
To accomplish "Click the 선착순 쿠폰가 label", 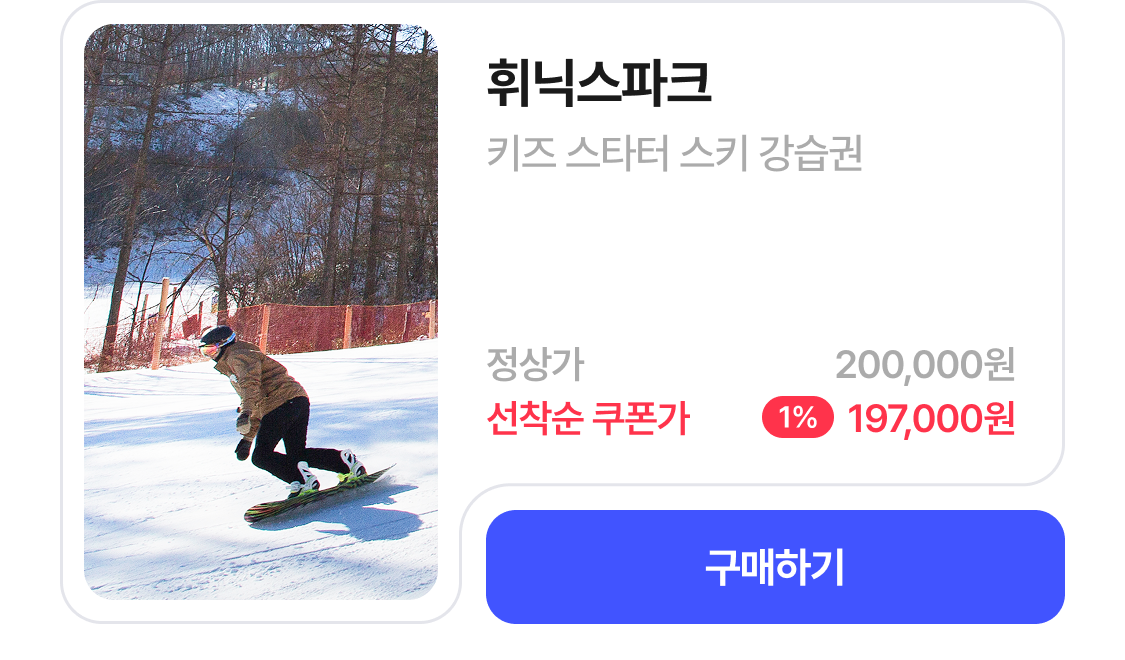I will (588, 418).
